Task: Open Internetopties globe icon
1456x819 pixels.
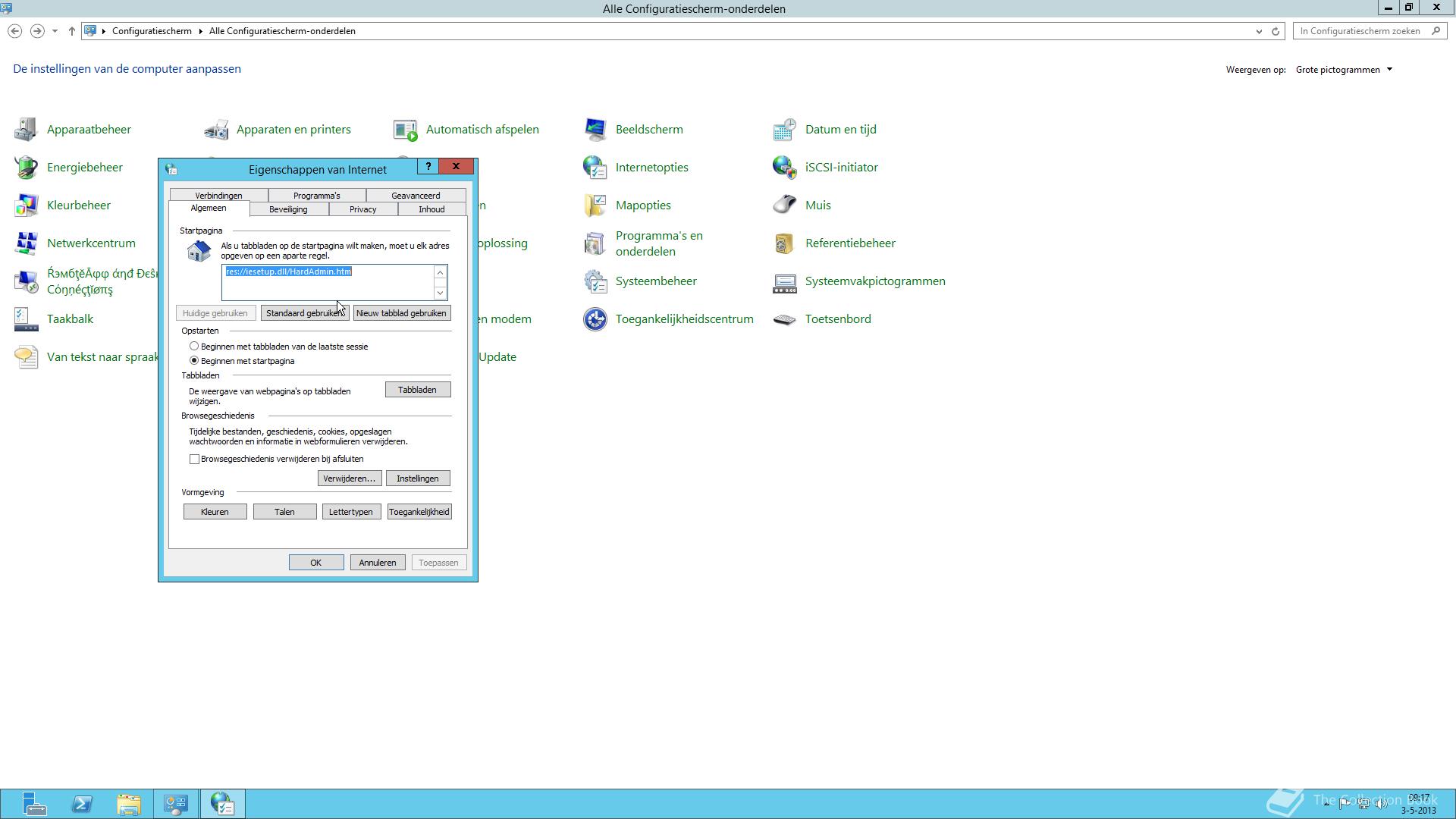Action: [595, 168]
